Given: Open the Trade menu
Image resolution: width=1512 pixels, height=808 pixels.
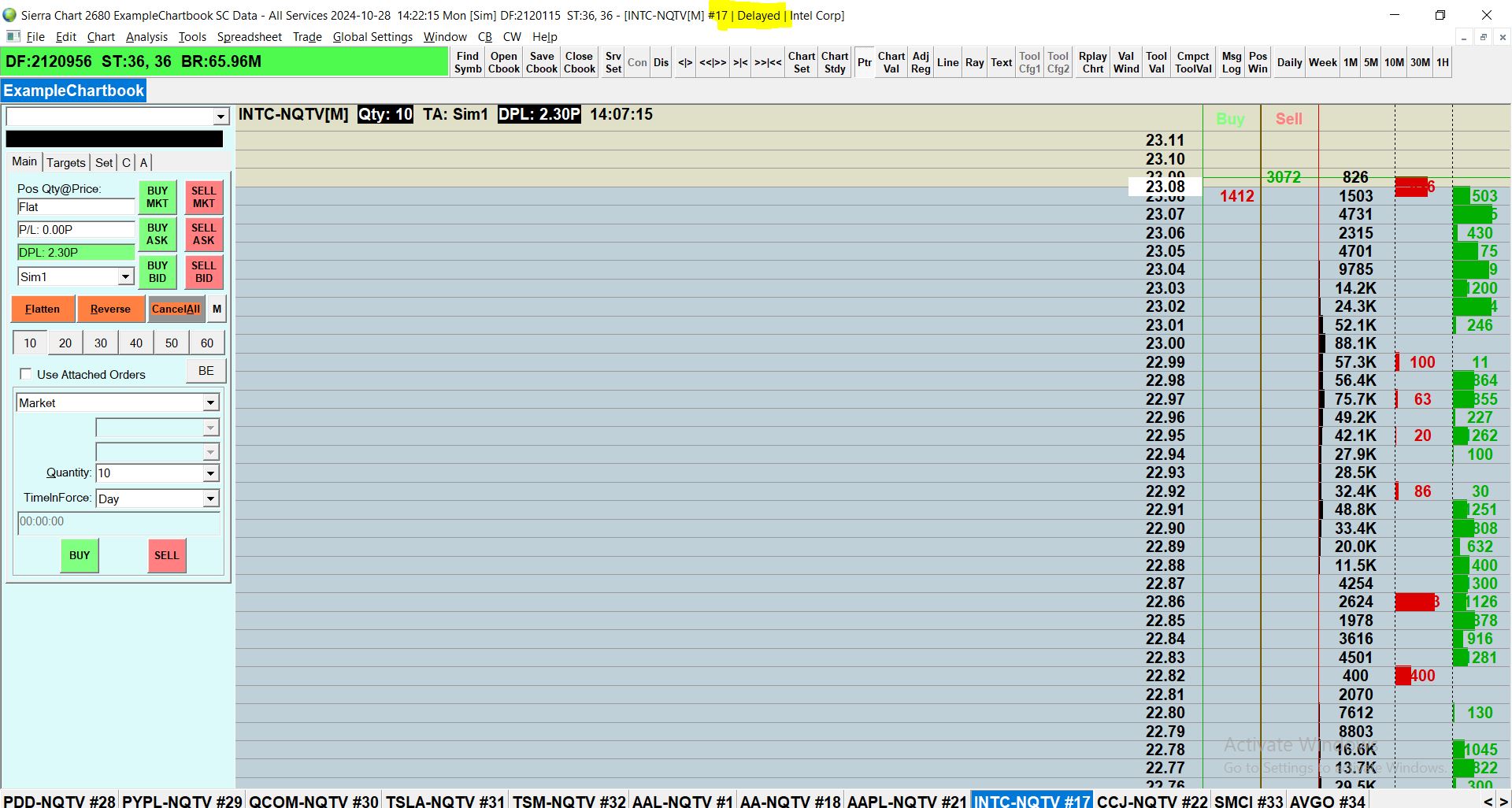Looking at the screenshot, I should 307,37.
